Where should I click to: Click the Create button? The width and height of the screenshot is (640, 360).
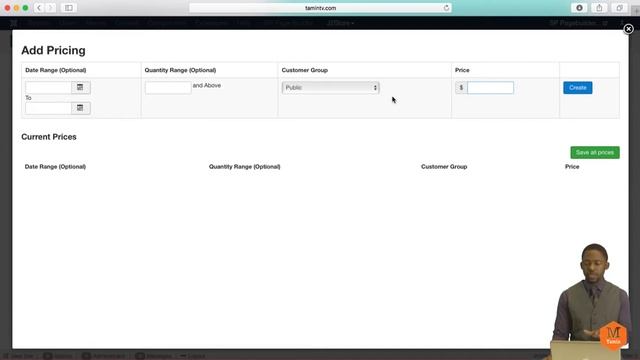pos(578,88)
